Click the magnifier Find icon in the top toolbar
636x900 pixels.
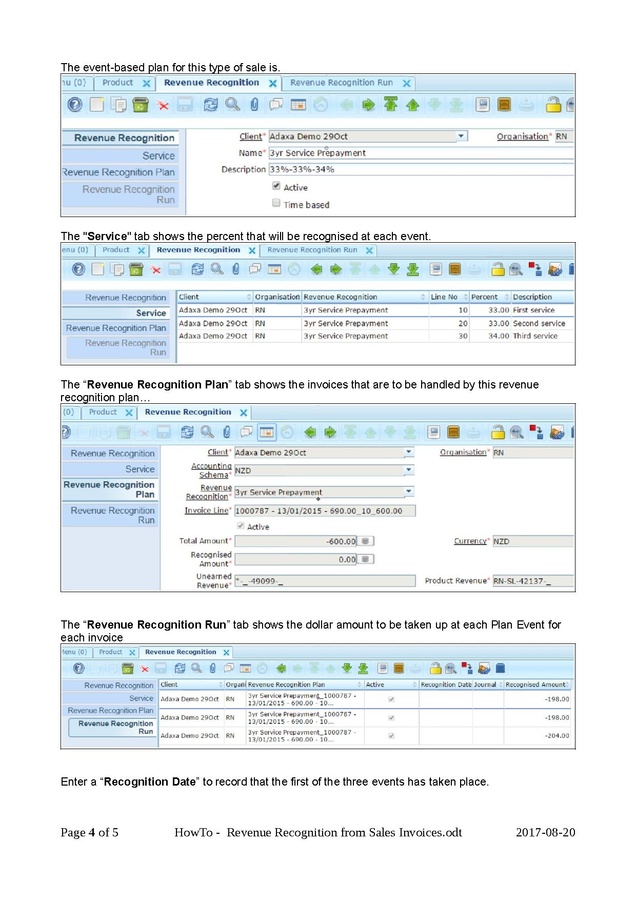(232, 104)
